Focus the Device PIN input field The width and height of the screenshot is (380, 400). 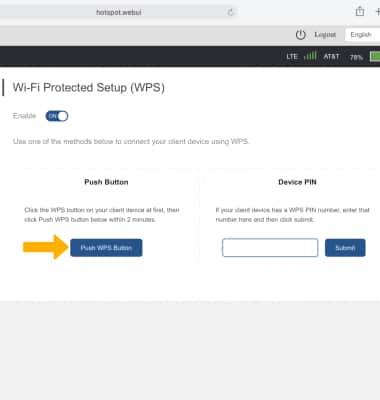(270, 247)
